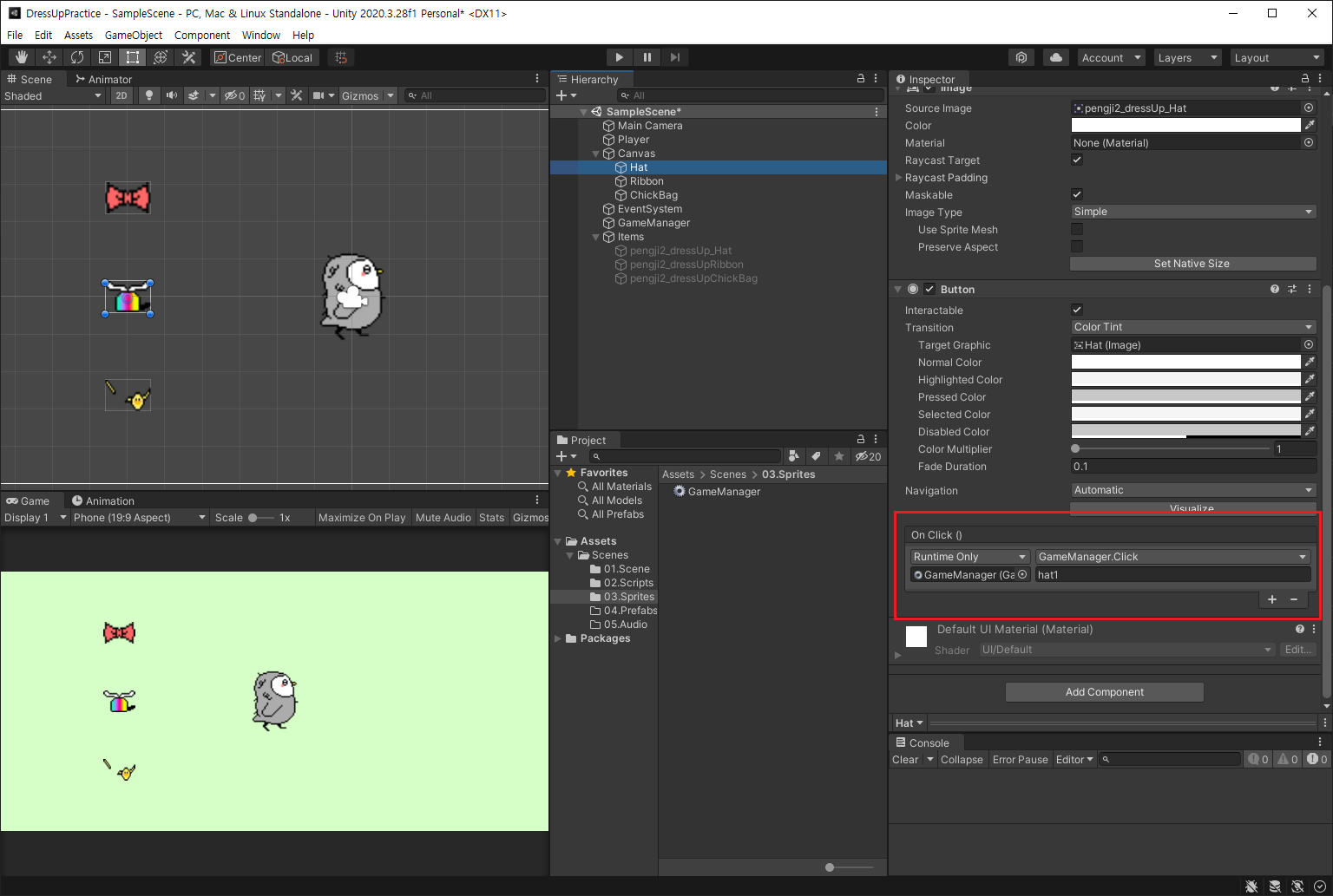
Task: Switch to the Animation tab
Action: (103, 500)
